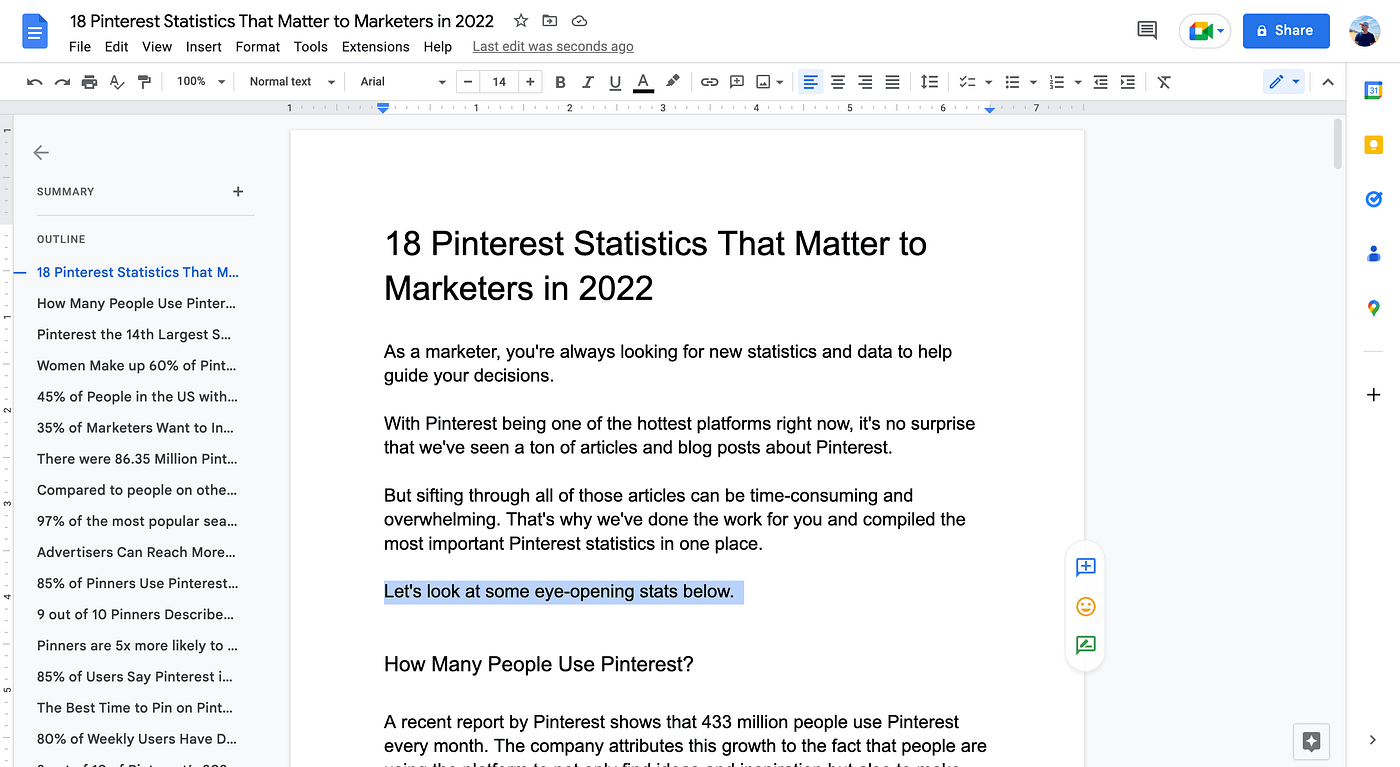This screenshot has width=1400, height=767.
Task: Hide the menus with the chevron
Action: pyautogui.click(x=1328, y=82)
